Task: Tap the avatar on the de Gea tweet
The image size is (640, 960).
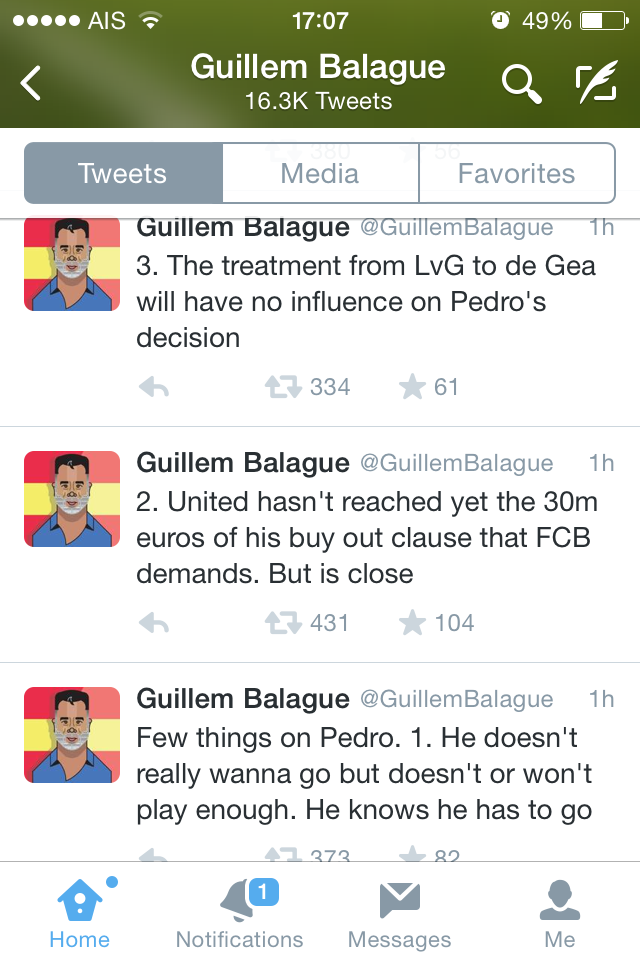Action: (72, 264)
